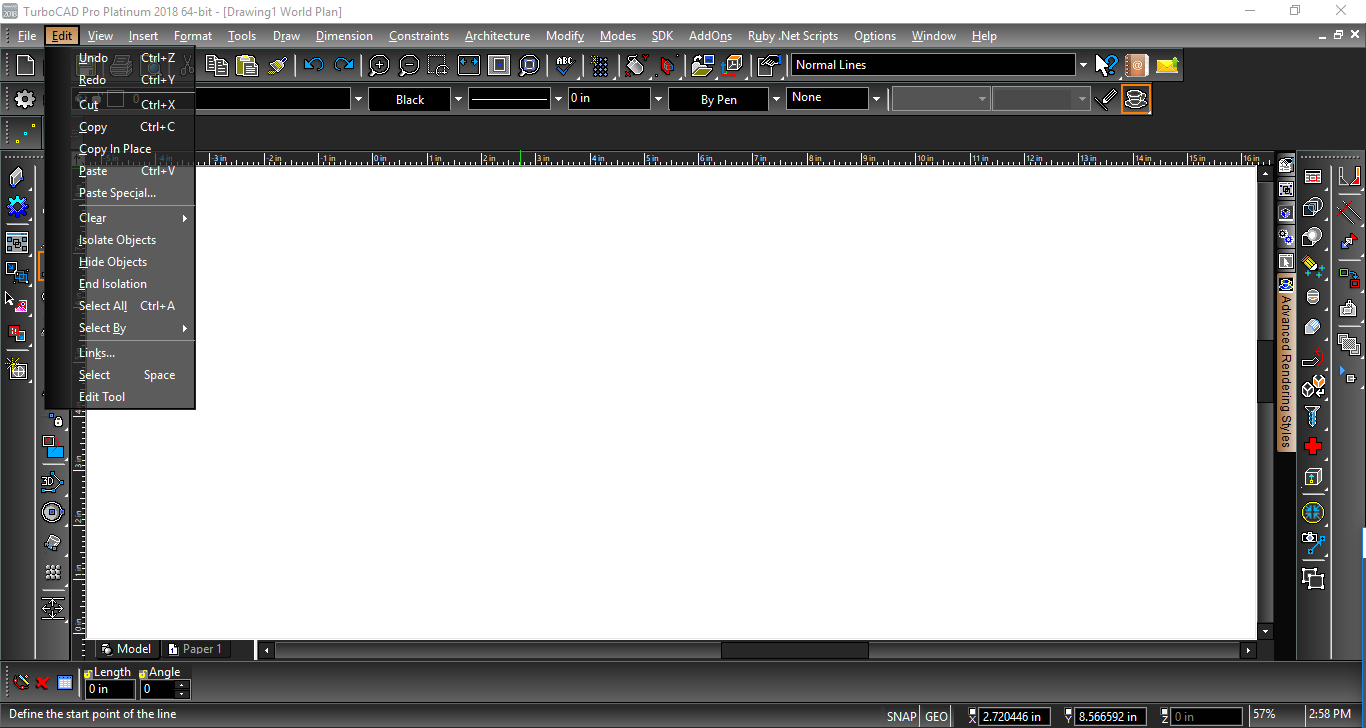This screenshot has width=1366, height=728.
Task: Click the Help pointer question mark icon
Action: 1106,65
